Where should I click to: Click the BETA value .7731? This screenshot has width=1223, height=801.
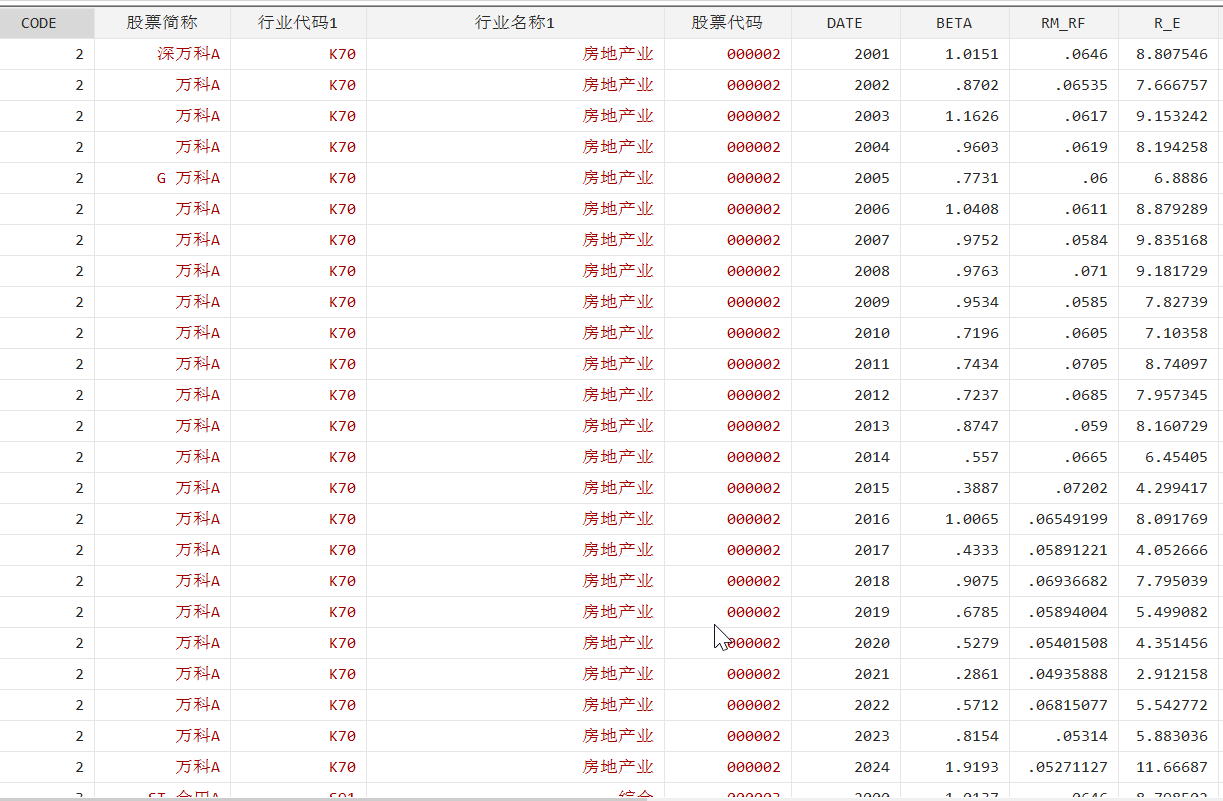(x=954, y=178)
